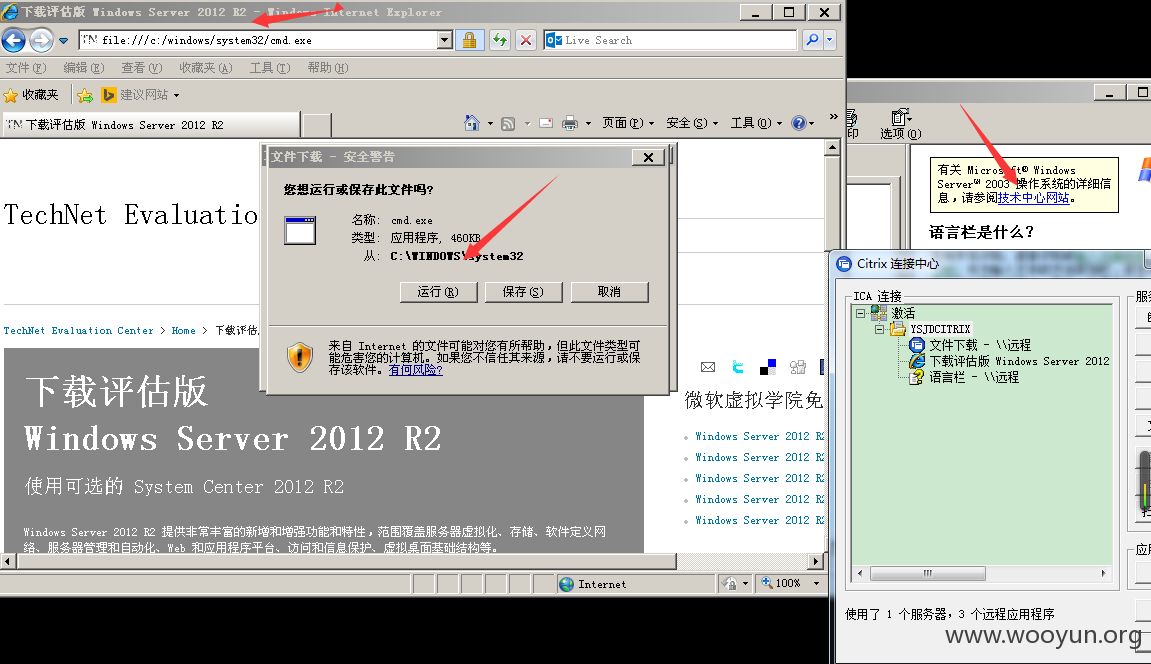Collapse the YSJDCITRIX server node
This screenshot has width=1151, height=664.
point(879,329)
